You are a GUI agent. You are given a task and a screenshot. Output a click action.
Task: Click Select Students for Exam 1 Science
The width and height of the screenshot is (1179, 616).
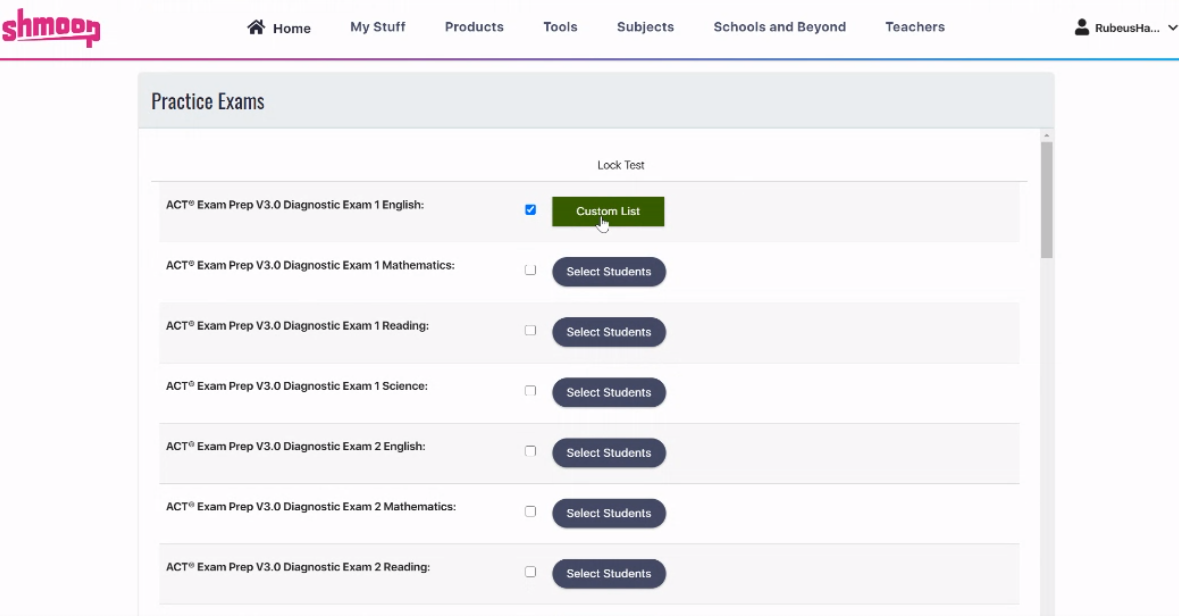[609, 392]
